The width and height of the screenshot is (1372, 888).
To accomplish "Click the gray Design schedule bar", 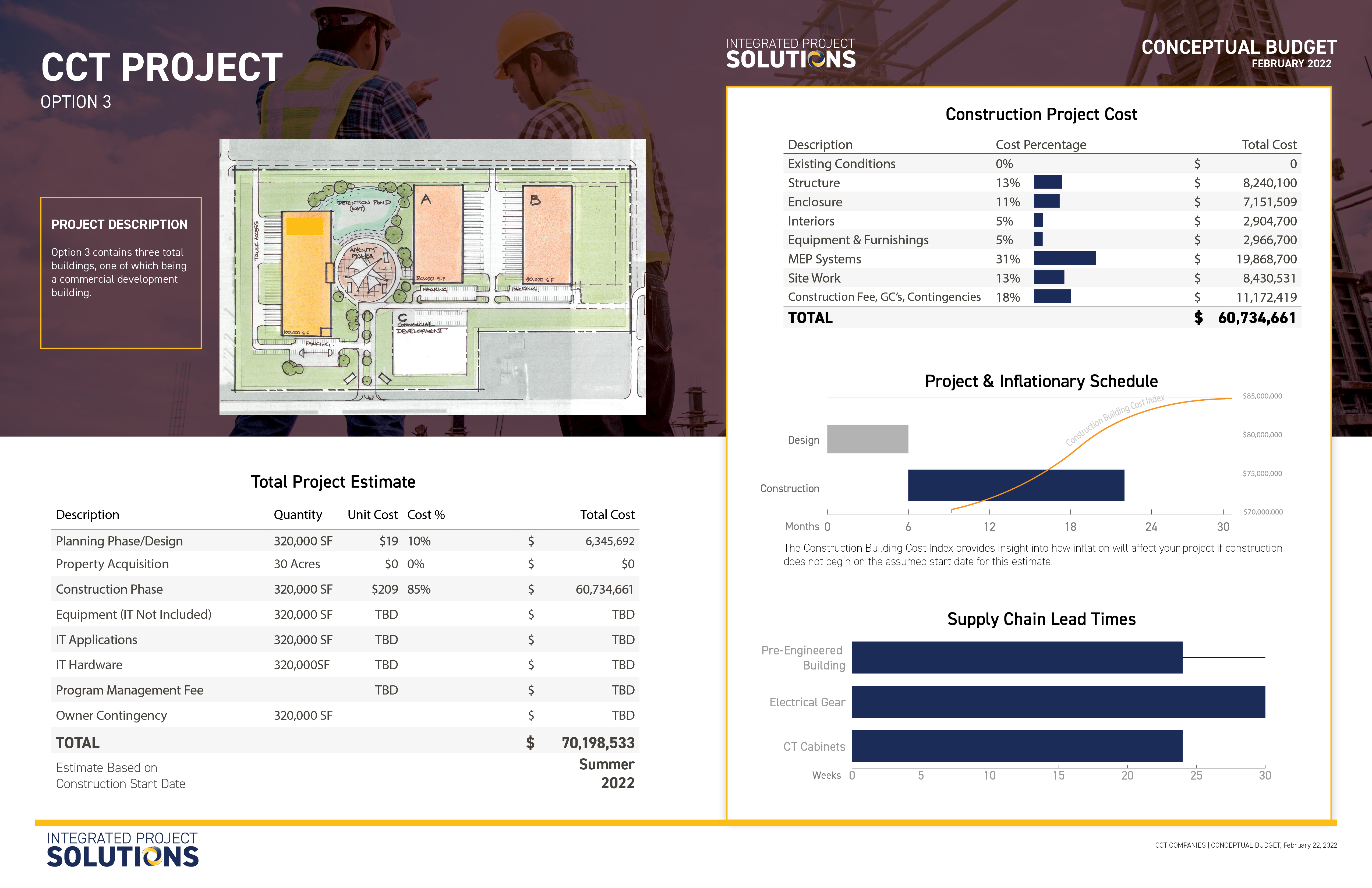I will pyautogui.click(x=868, y=439).
